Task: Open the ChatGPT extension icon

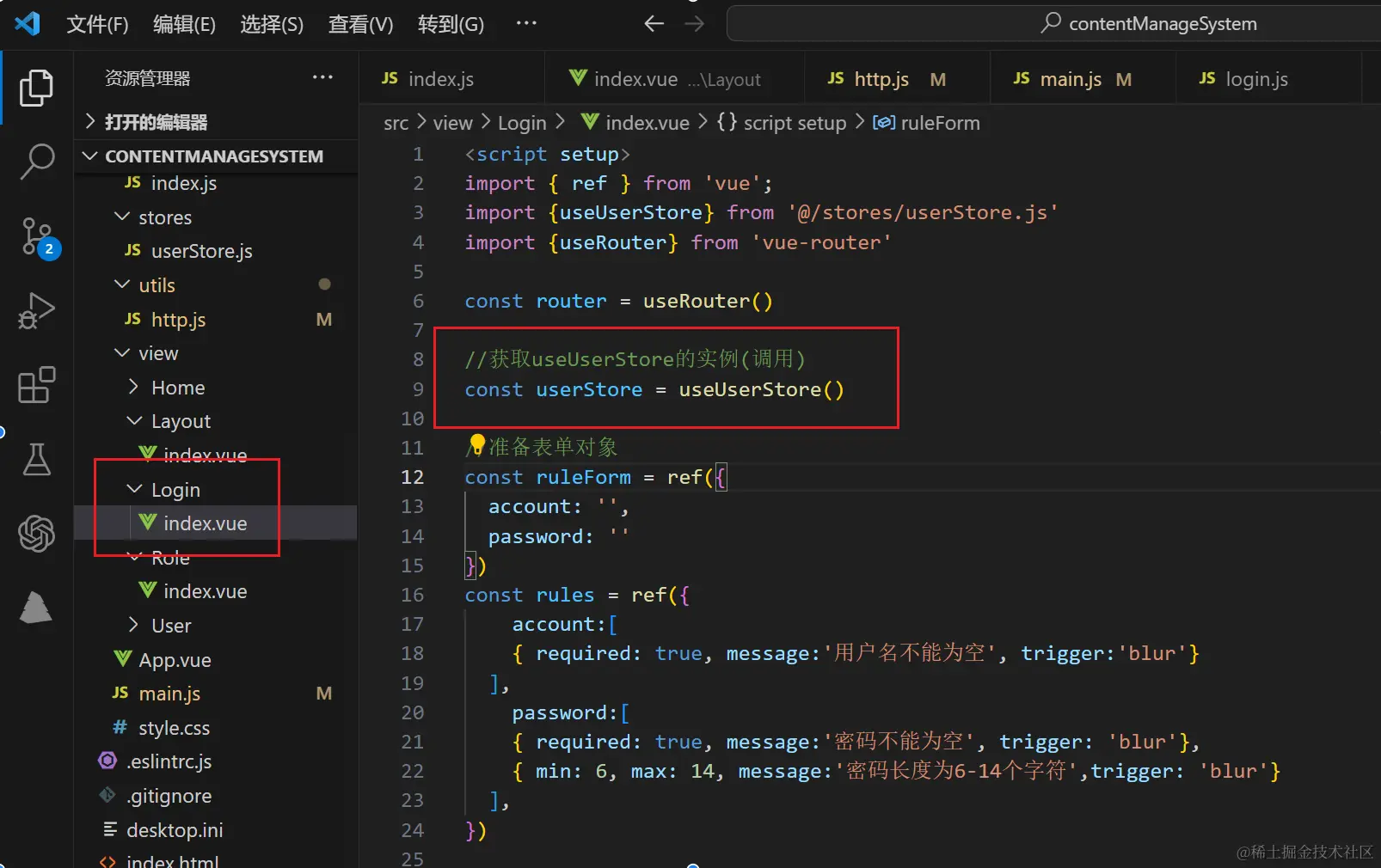Action: point(36,534)
